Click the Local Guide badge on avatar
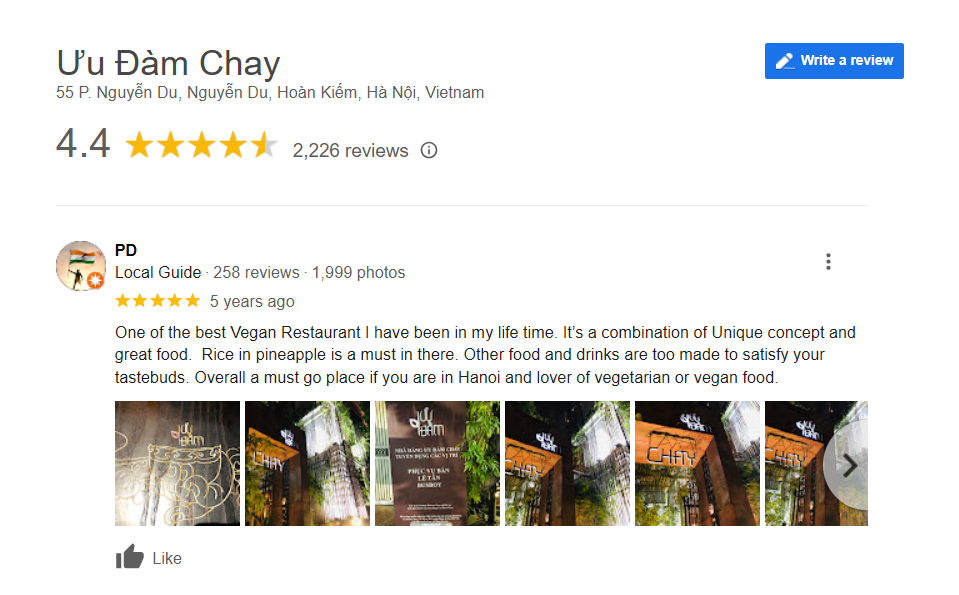 click(x=95, y=280)
